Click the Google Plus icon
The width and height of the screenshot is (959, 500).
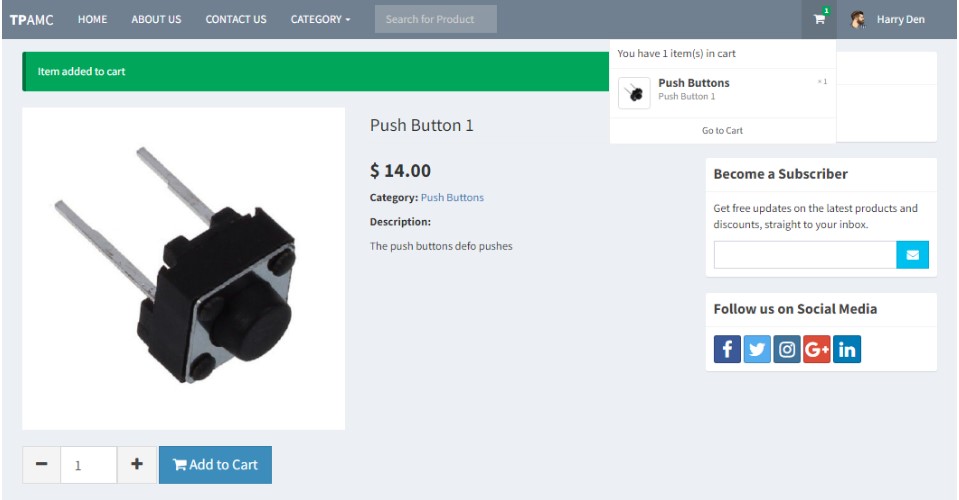816,349
